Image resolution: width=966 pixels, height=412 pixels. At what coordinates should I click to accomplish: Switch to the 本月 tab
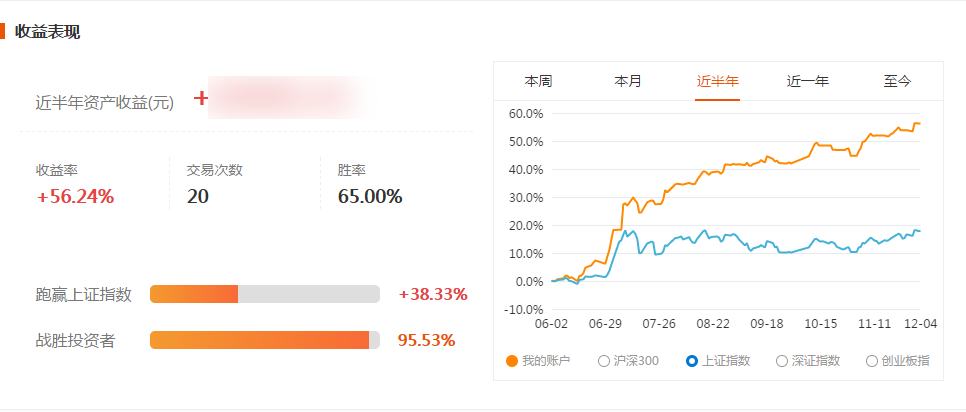tap(628, 81)
